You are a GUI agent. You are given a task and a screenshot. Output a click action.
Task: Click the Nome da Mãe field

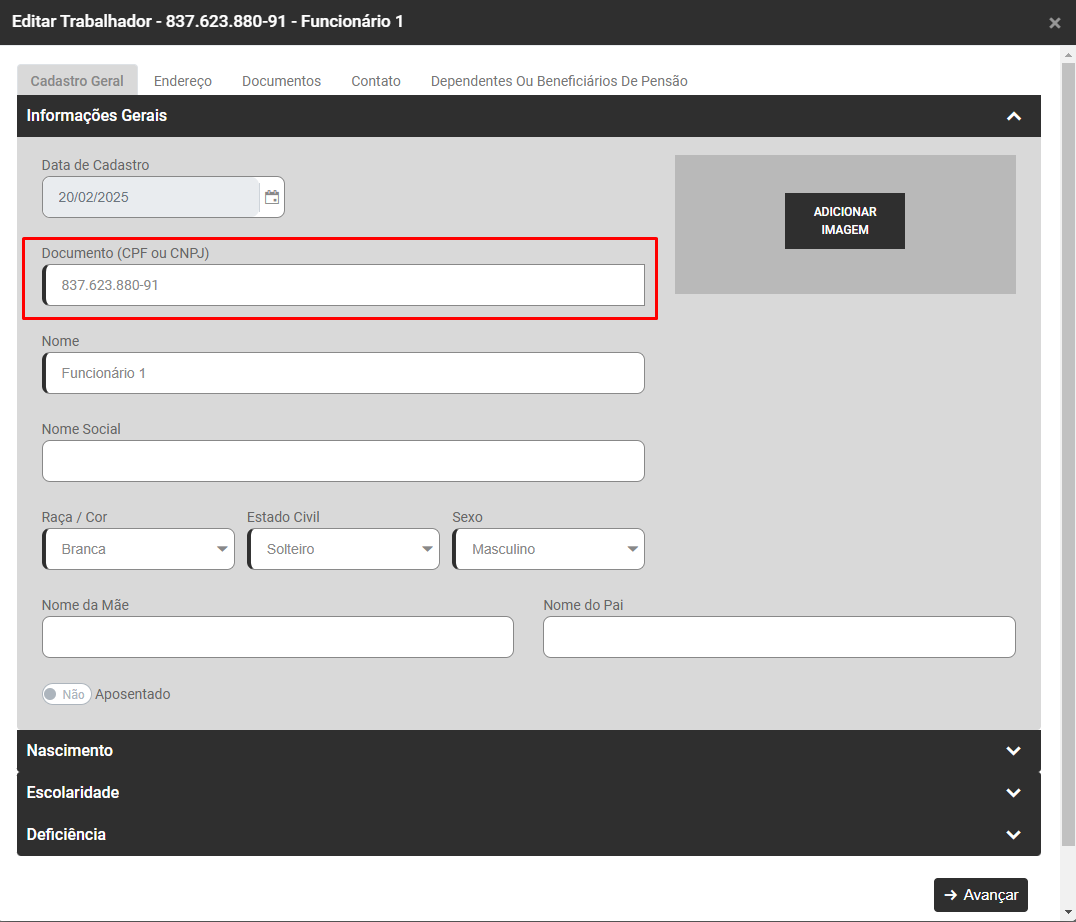click(278, 637)
